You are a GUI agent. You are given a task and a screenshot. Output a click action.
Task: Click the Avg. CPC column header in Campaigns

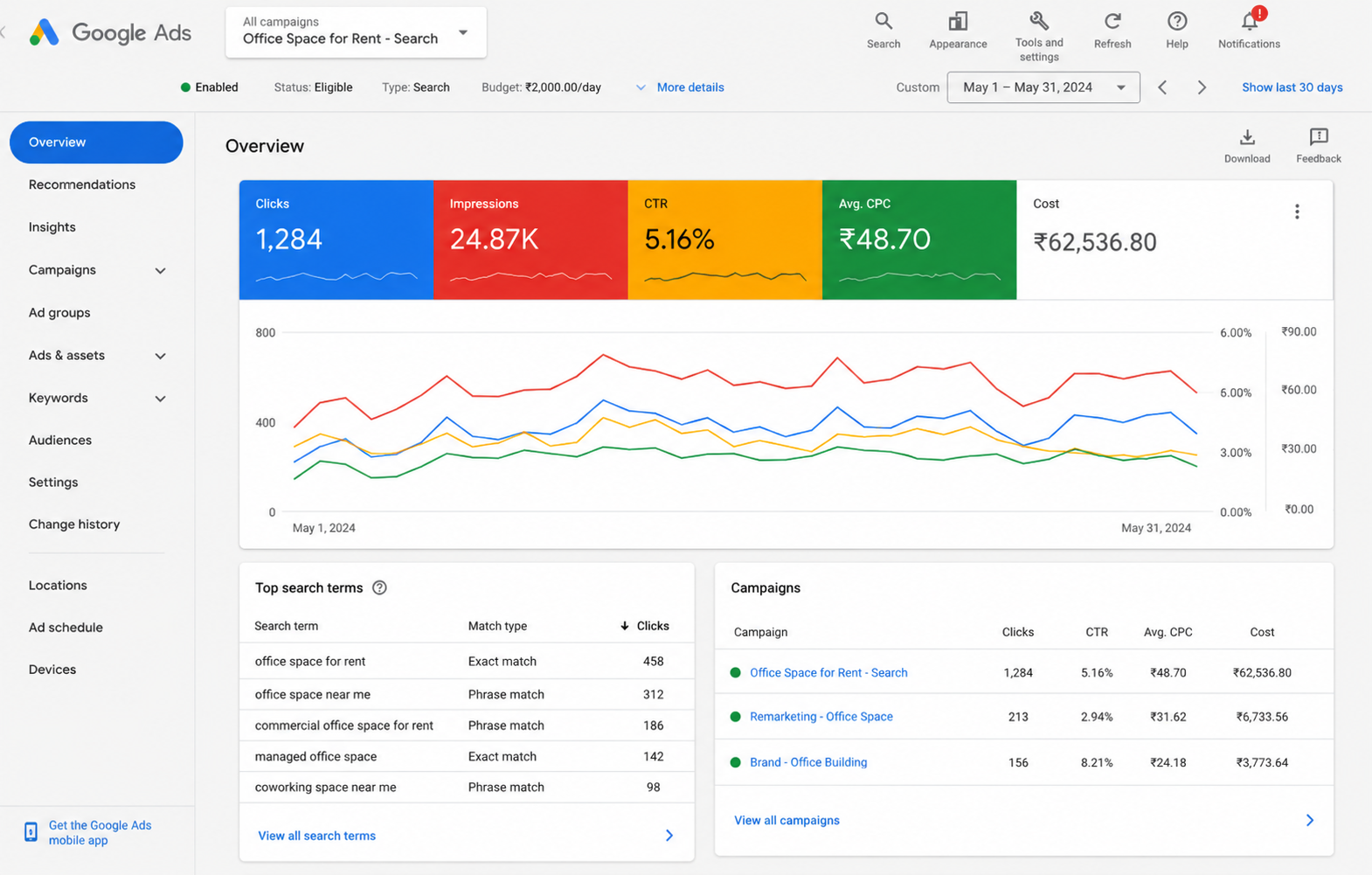[1168, 632]
